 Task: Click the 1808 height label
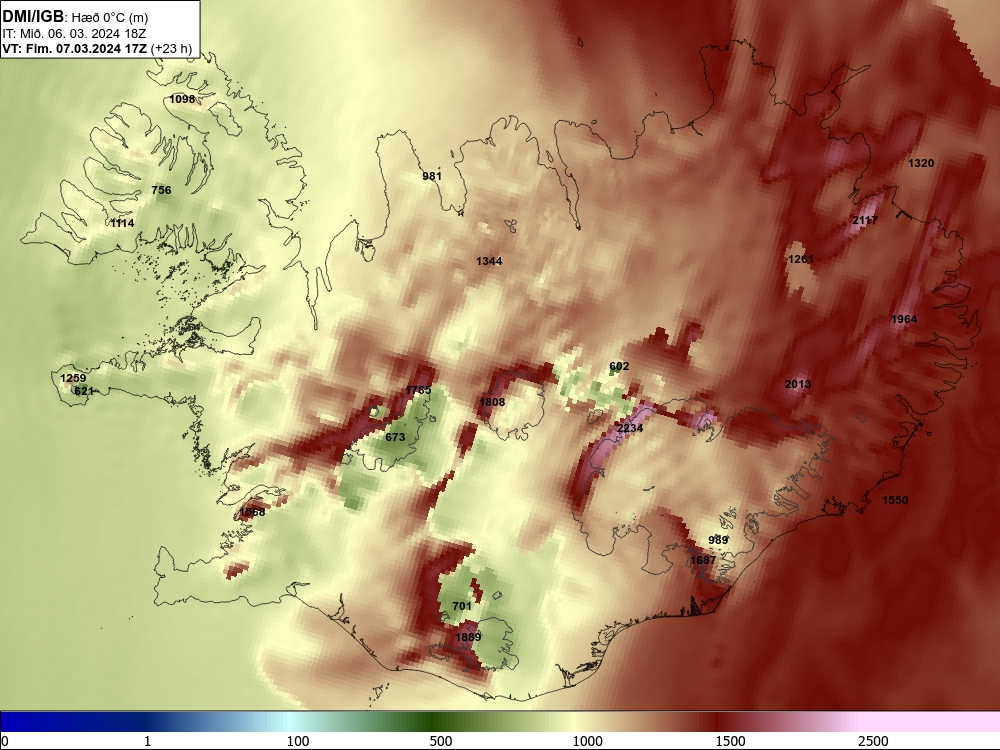click(492, 402)
